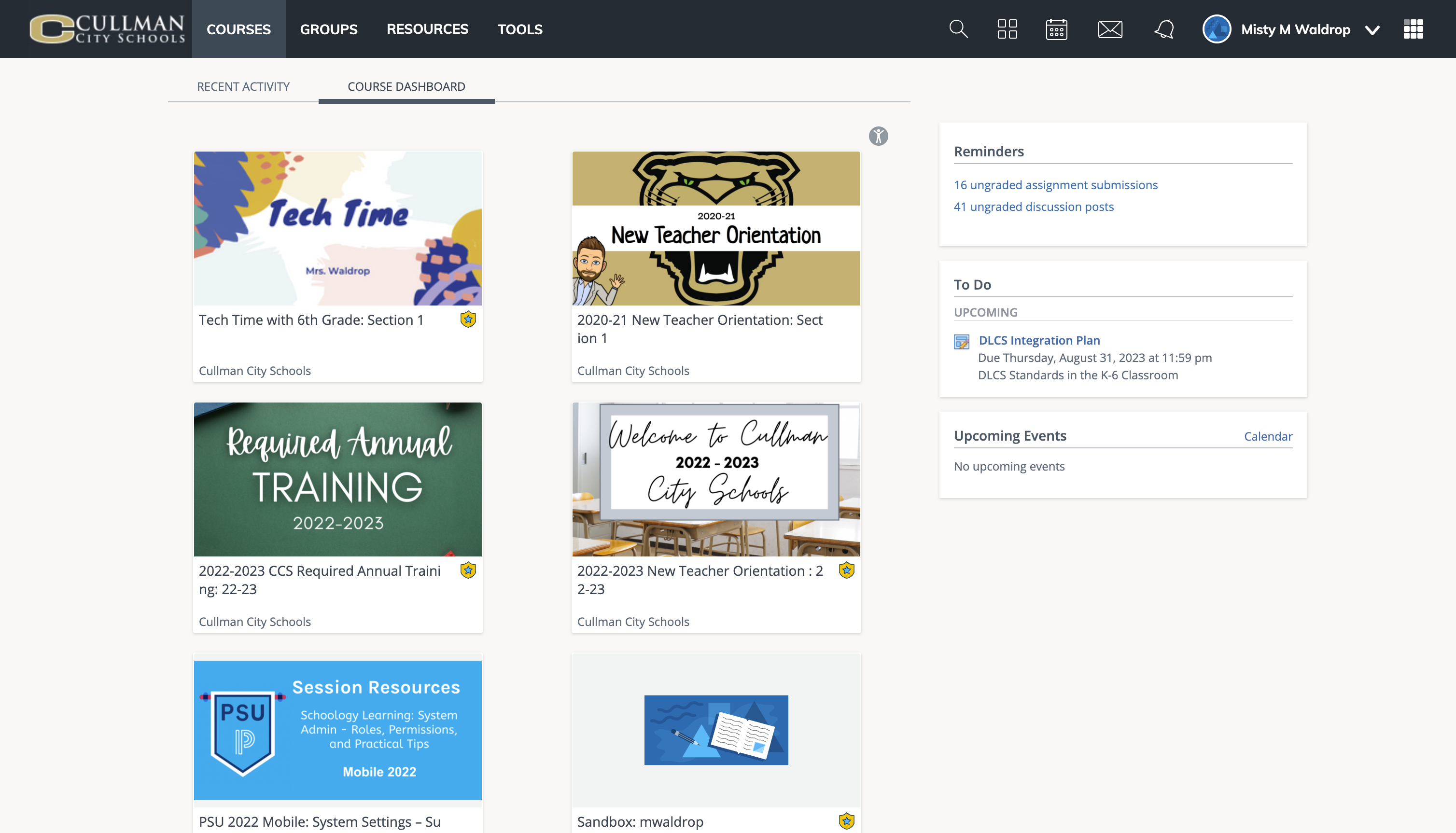Open the app launcher grid icon
This screenshot has height=833, width=1456.
(x=1413, y=29)
